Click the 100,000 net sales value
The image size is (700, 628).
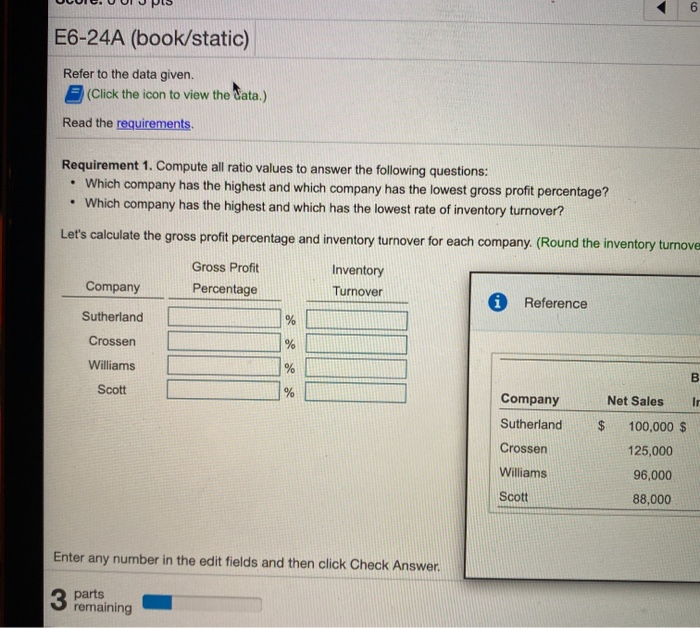click(651, 427)
